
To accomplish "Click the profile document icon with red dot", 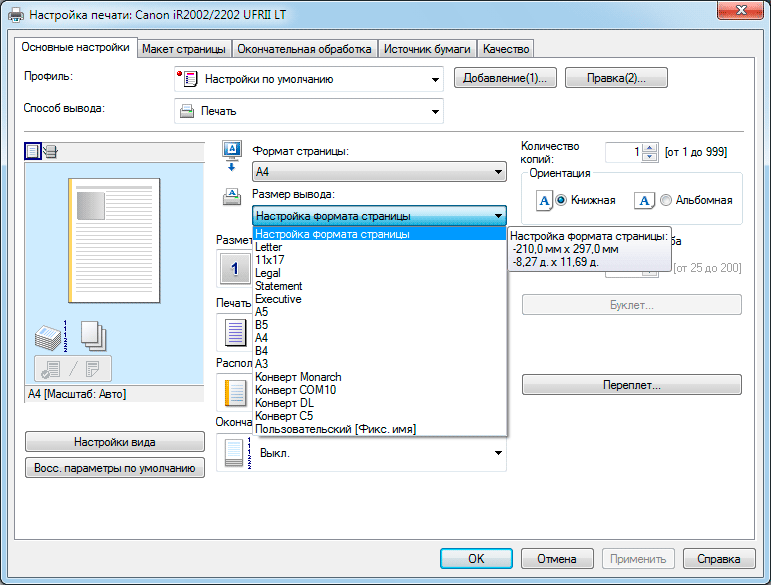I will coord(187,79).
